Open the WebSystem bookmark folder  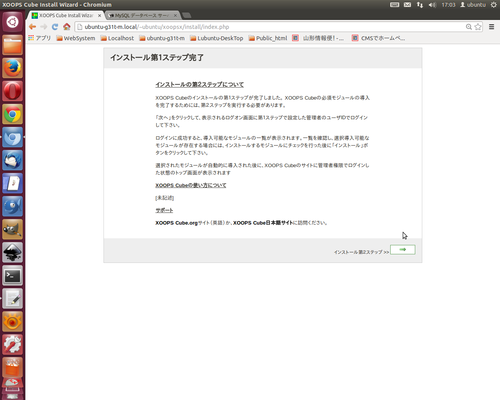coord(76,38)
